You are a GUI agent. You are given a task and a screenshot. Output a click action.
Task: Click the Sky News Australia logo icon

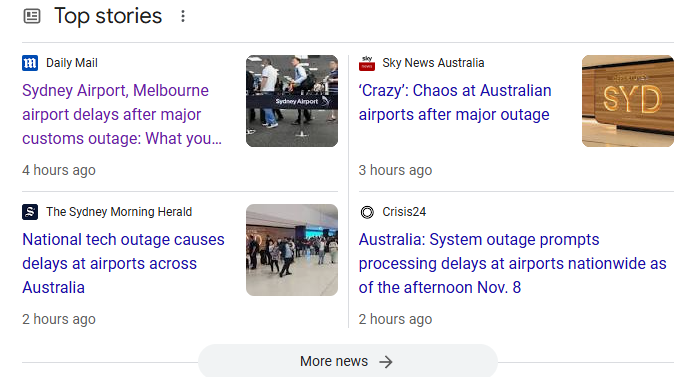367,63
